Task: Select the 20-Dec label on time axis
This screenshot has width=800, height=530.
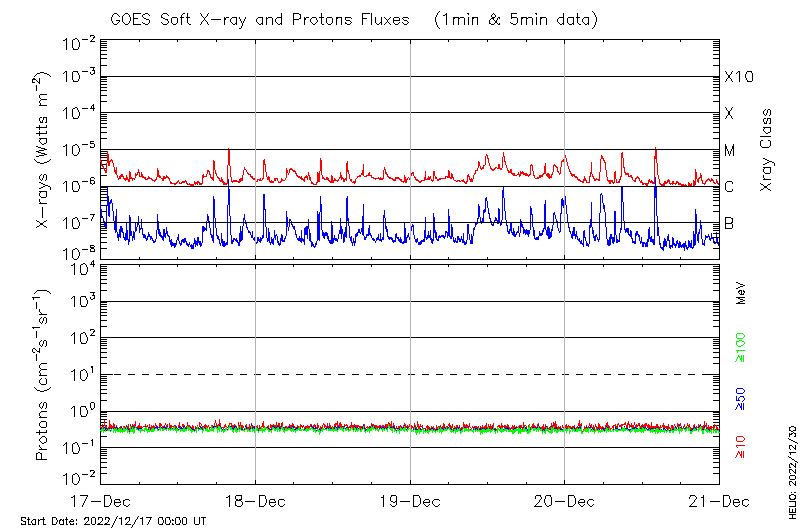Action: click(x=564, y=500)
